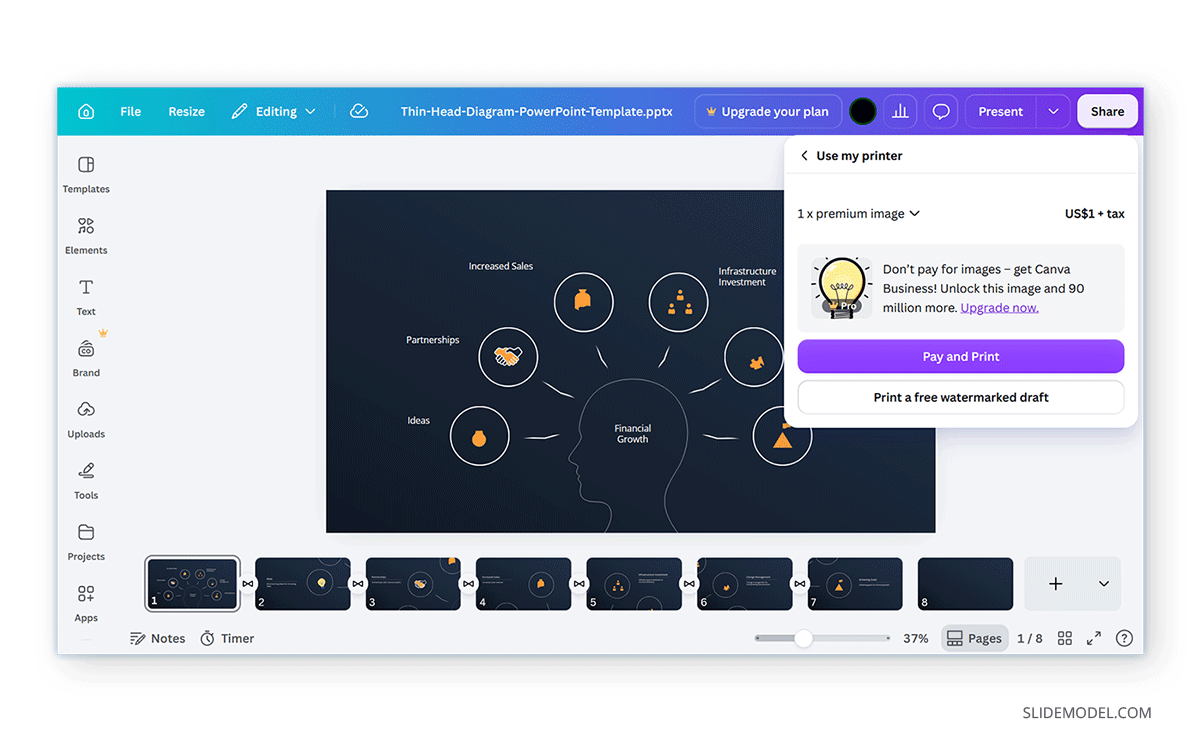Start presentation with Present button

click(x=1001, y=112)
